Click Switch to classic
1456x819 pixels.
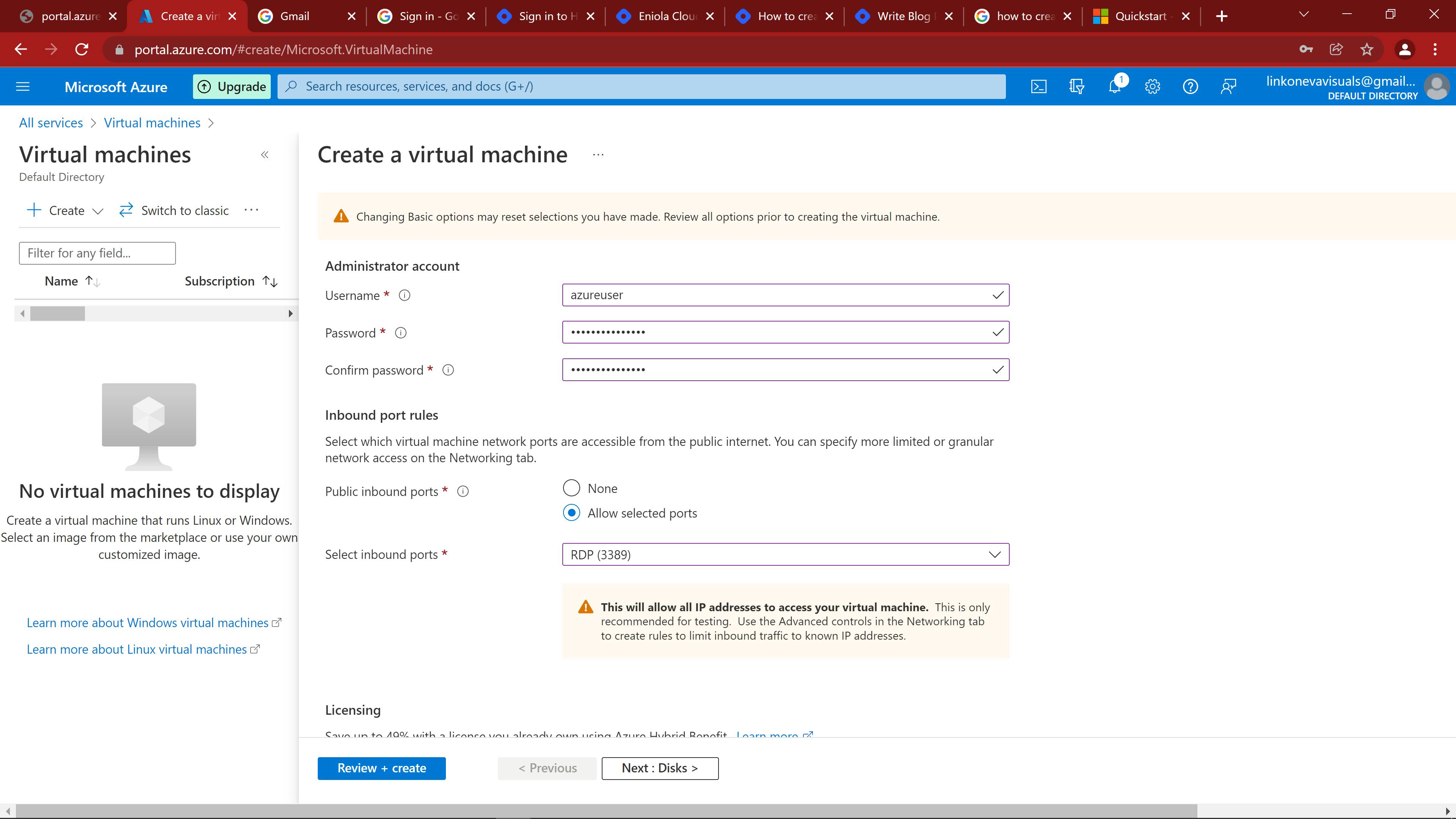pos(174,210)
